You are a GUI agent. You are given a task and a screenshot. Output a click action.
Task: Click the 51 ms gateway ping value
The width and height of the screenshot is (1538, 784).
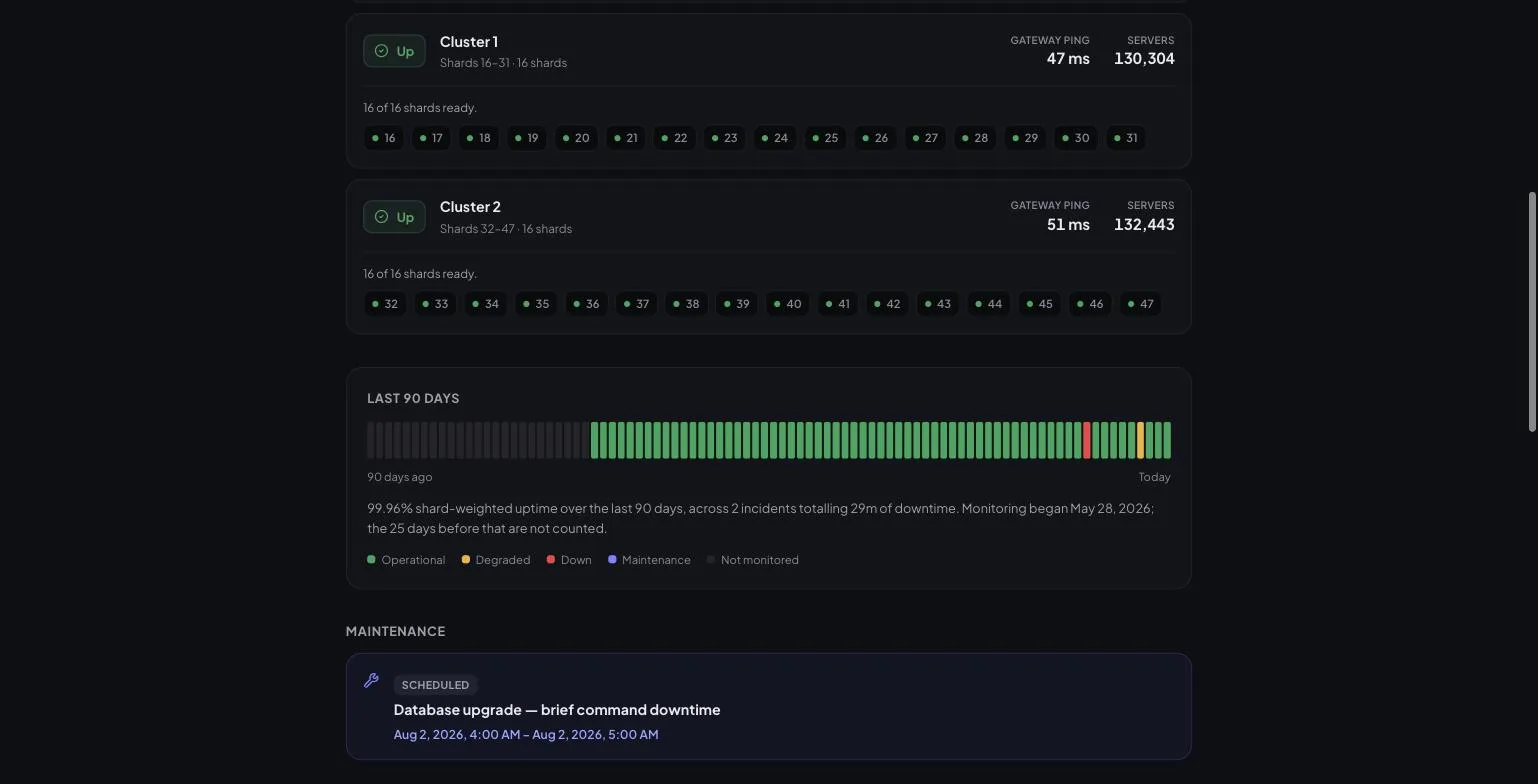point(1068,225)
